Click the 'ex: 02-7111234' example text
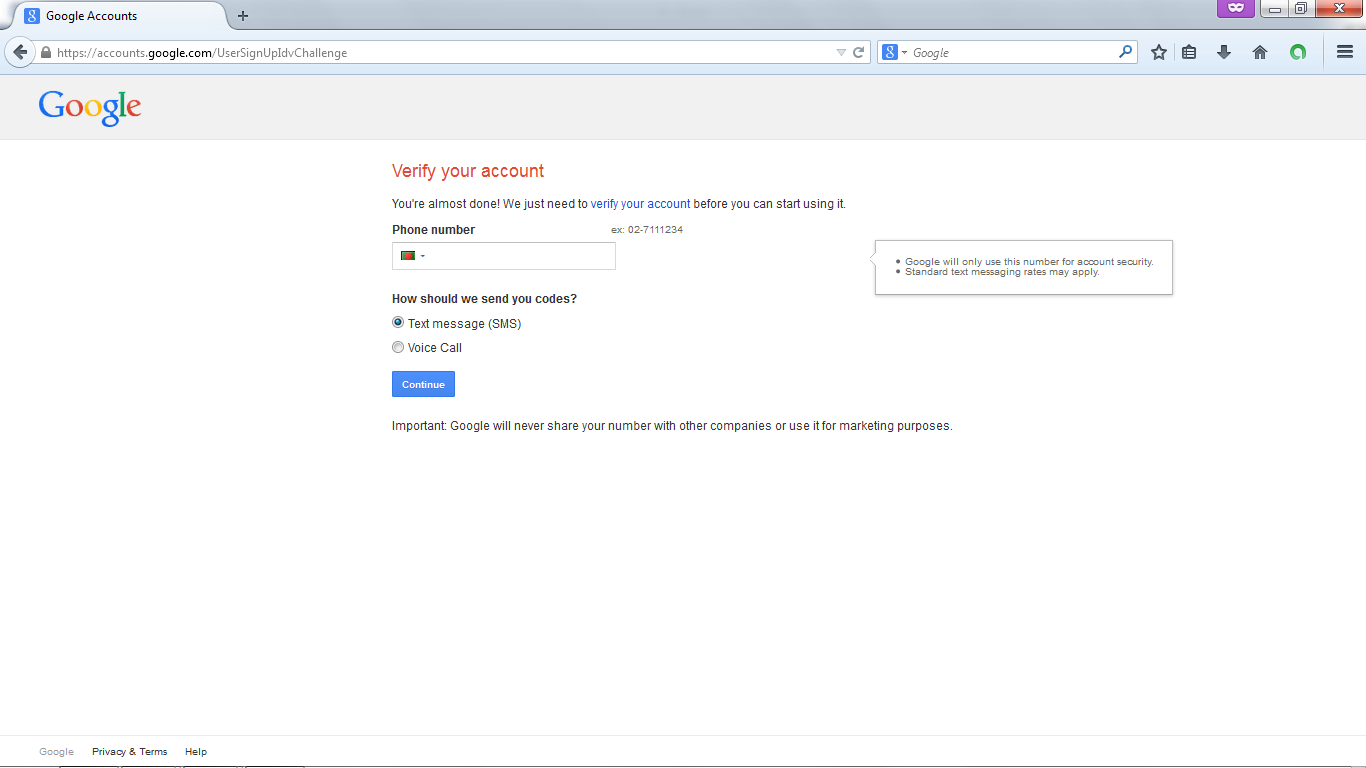1366x768 pixels. (x=647, y=230)
